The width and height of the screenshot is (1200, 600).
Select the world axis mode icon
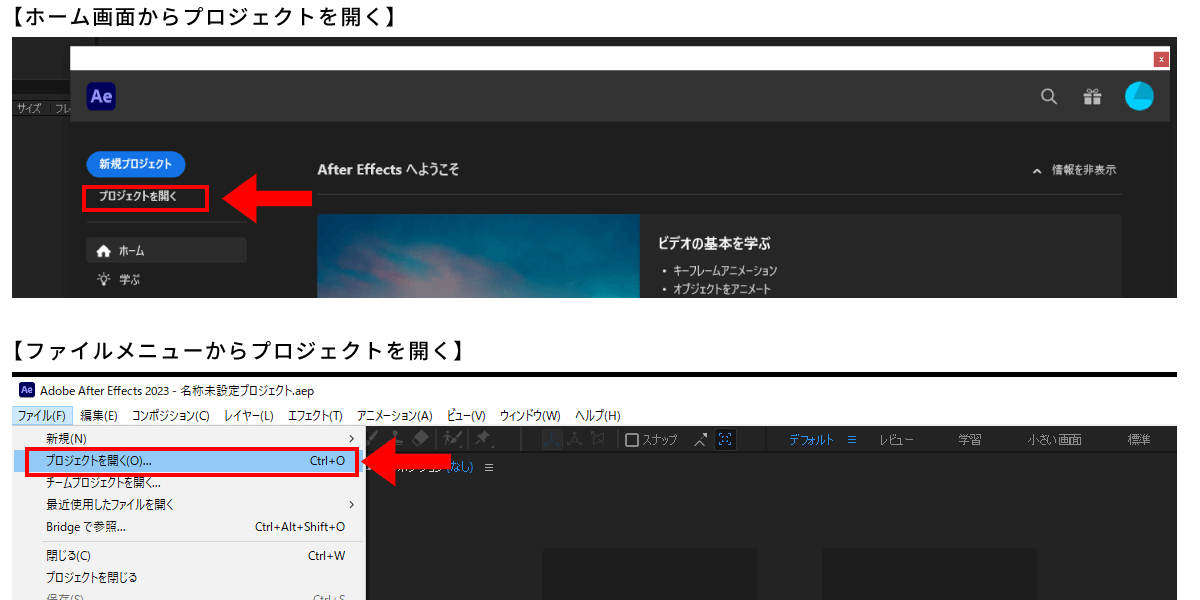[x=576, y=439]
